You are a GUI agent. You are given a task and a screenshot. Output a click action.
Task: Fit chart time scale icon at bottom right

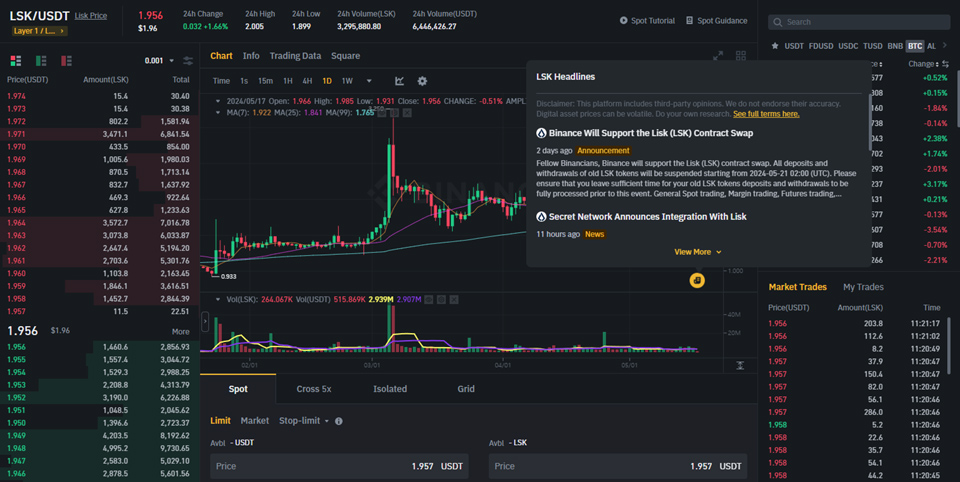[x=740, y=366]
